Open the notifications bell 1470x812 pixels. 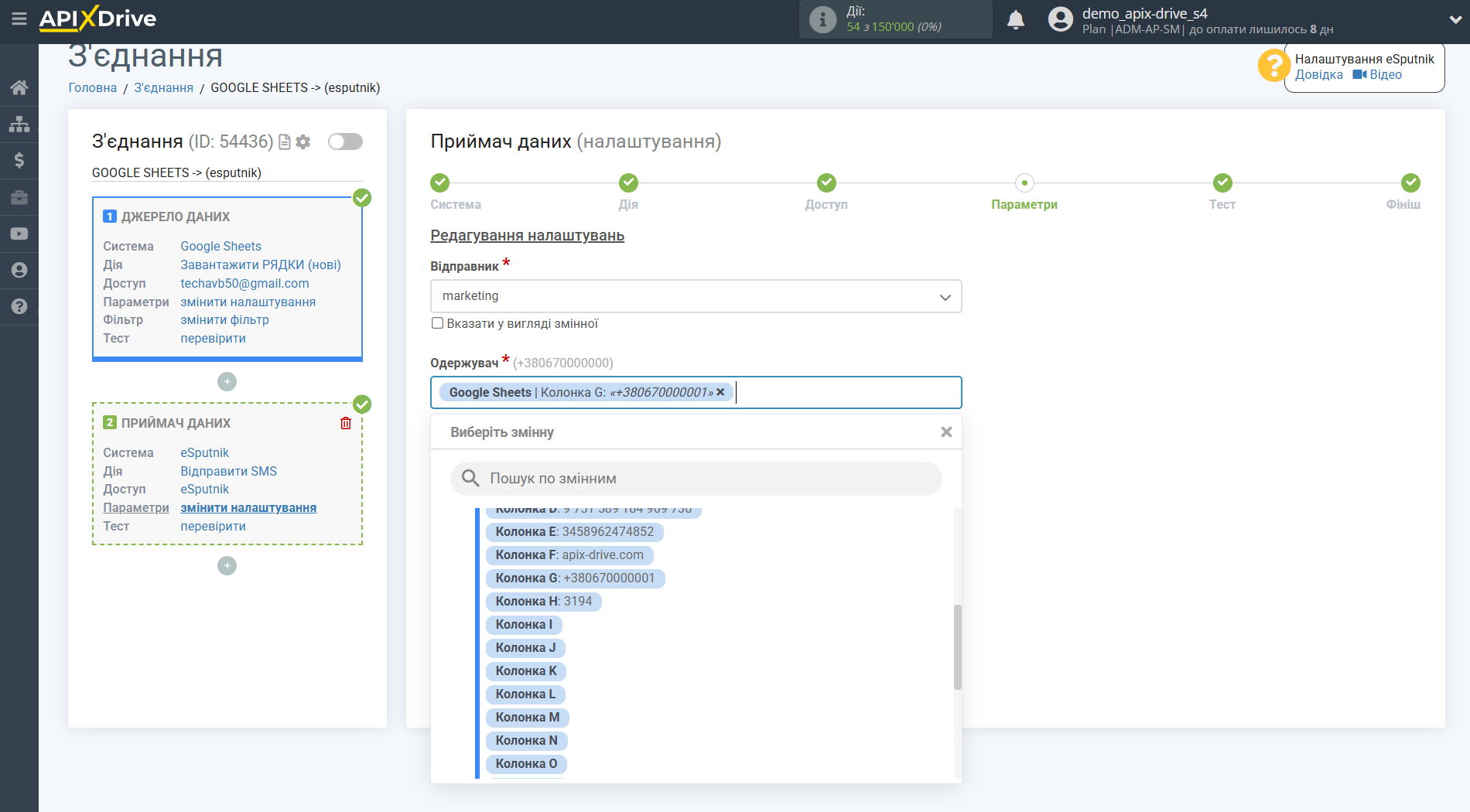(x=1016, y=19)
